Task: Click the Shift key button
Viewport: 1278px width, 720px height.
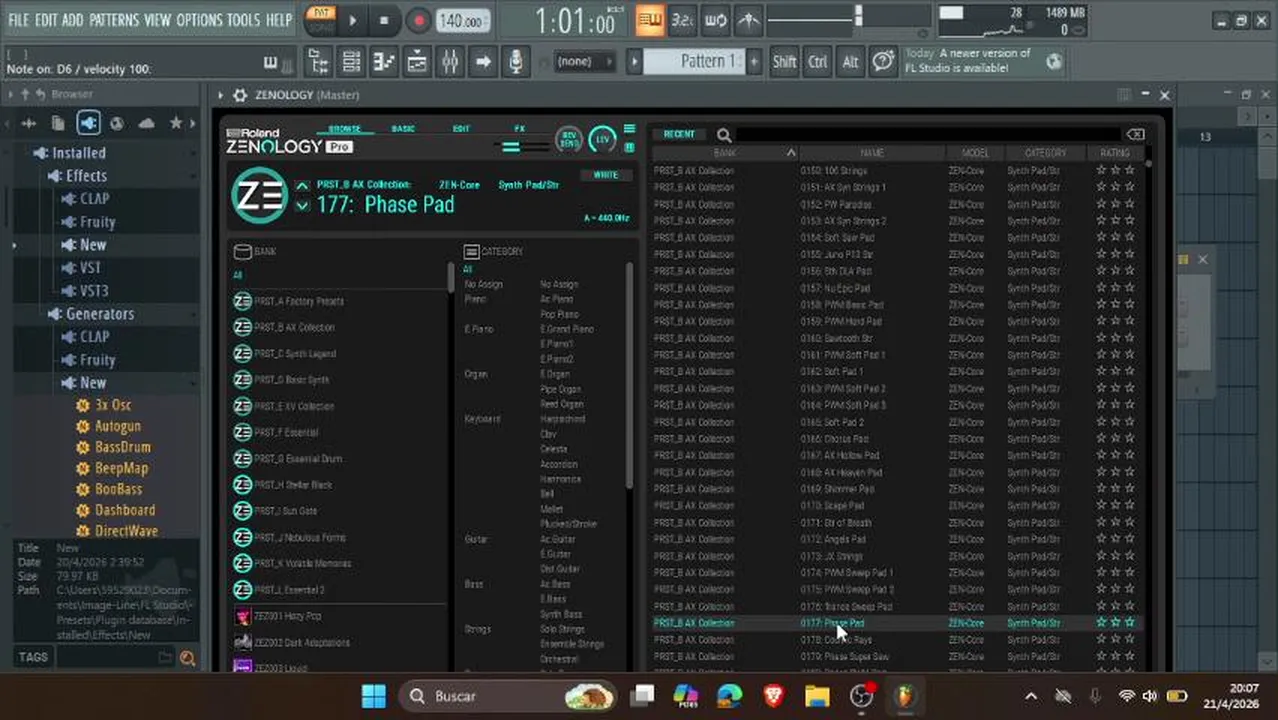Action: tap(784, 62)
